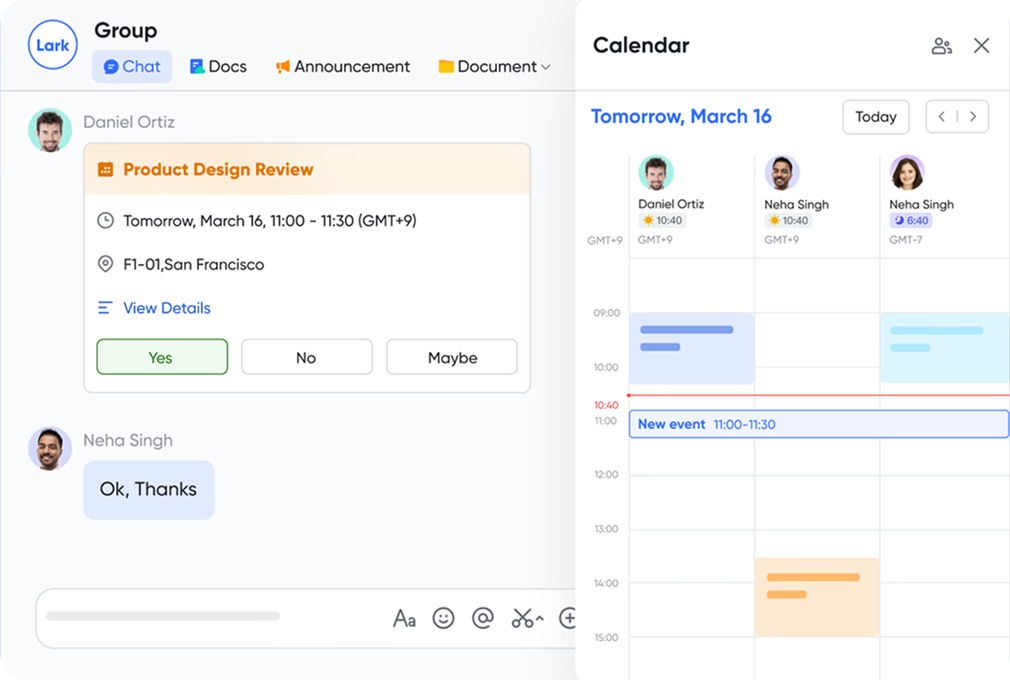1010x680 pixels.
Task: Choose Maybe for the meeting invite
Action: [452, 357]
